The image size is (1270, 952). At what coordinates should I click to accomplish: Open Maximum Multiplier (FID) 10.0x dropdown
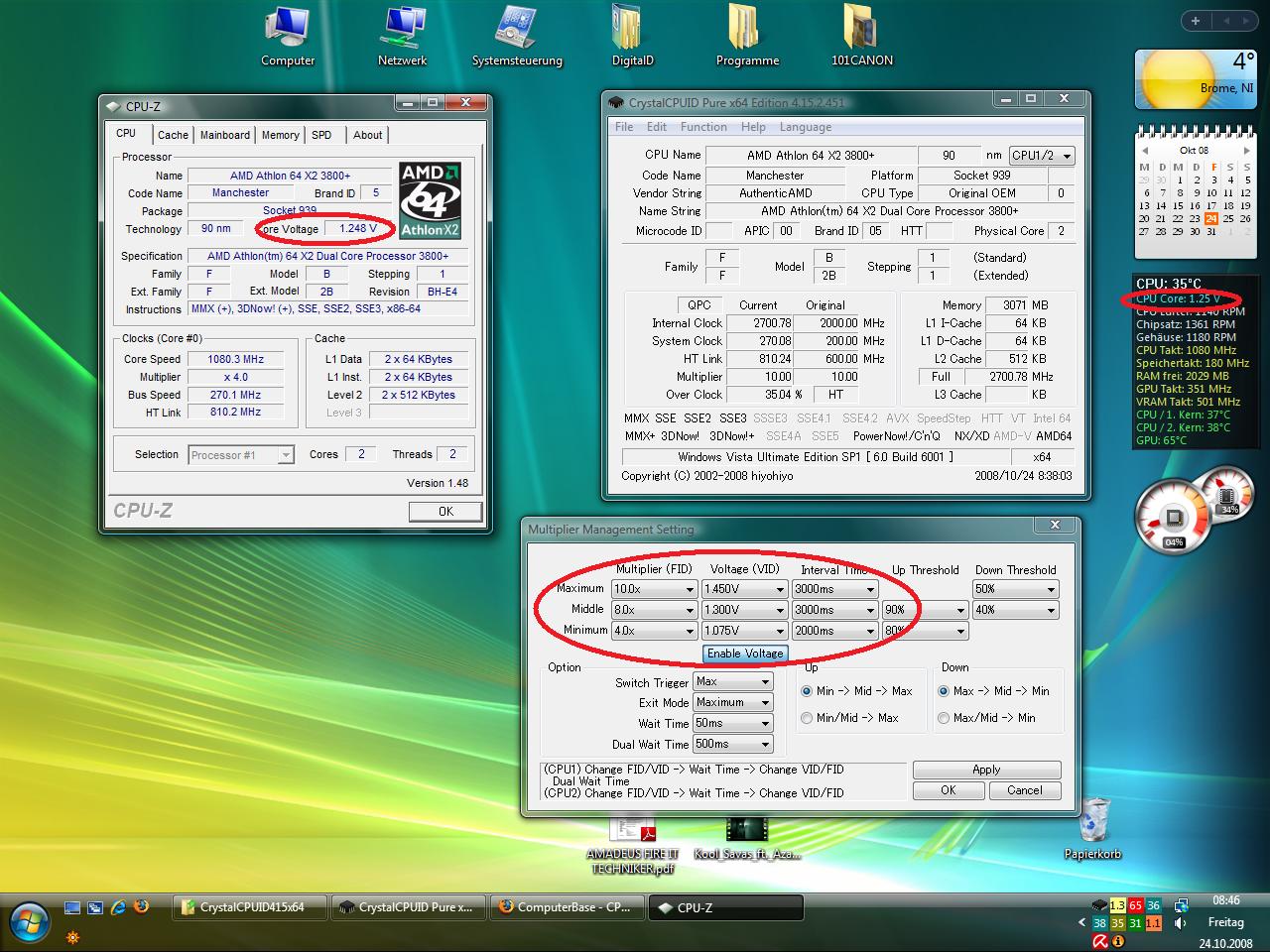click(x=655, y=589)
